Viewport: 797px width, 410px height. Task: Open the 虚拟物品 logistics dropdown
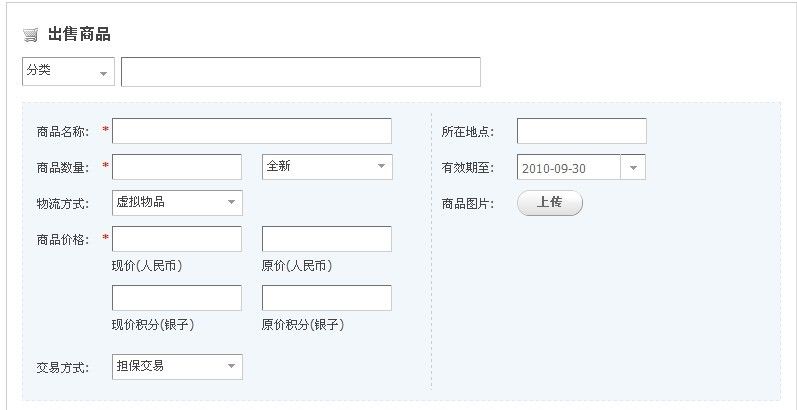pos(177,203)
